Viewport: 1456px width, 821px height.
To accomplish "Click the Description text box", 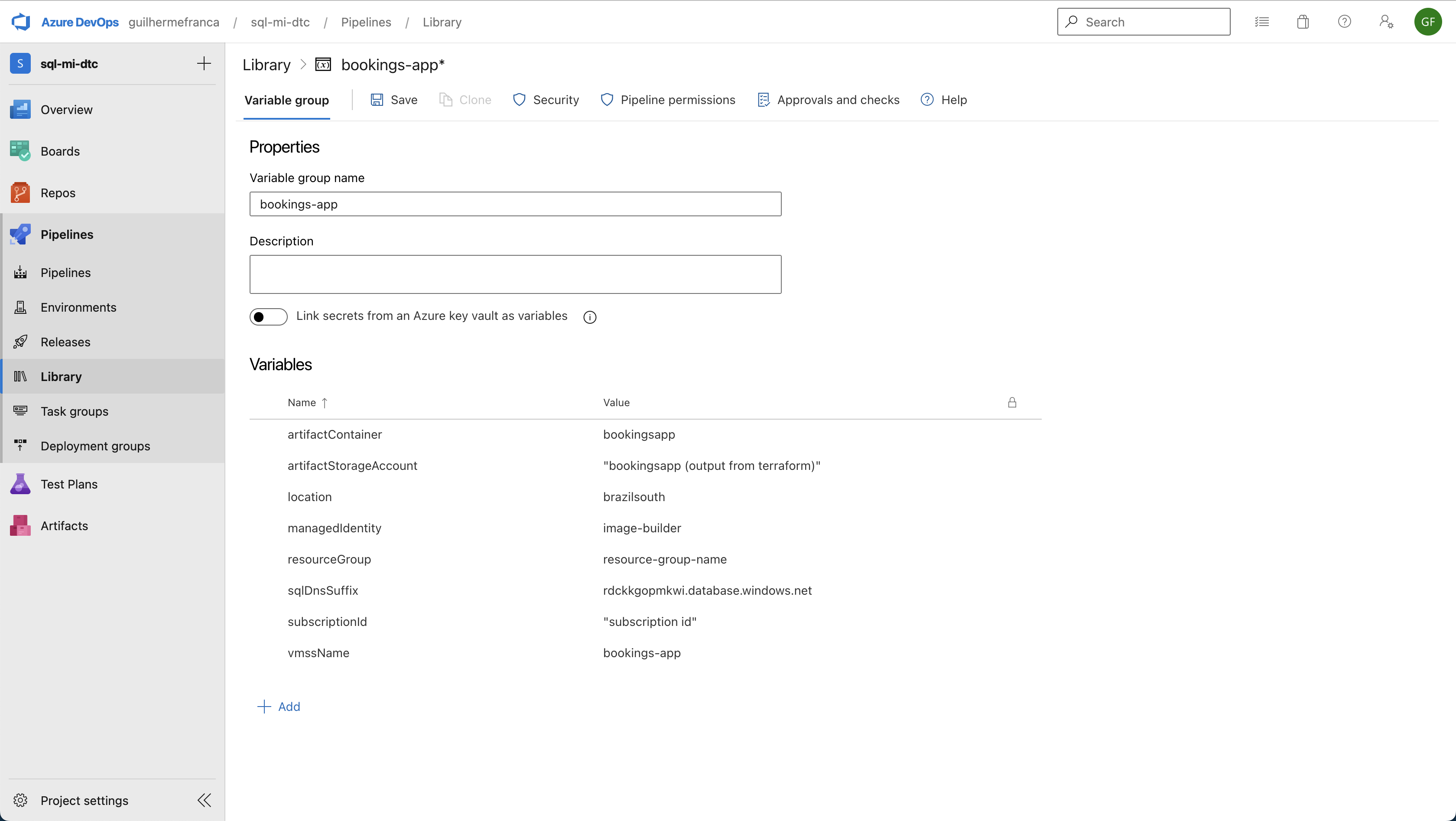I will click(x=515, y=274).
